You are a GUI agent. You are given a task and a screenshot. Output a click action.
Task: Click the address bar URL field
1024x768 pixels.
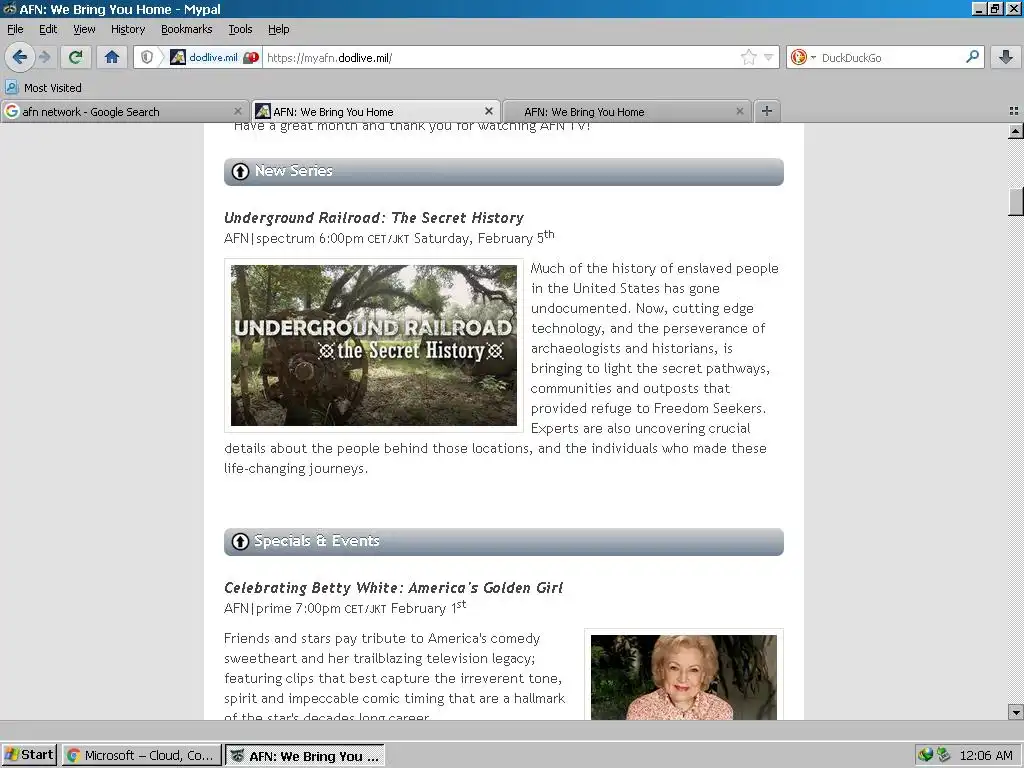pos(501,57)
